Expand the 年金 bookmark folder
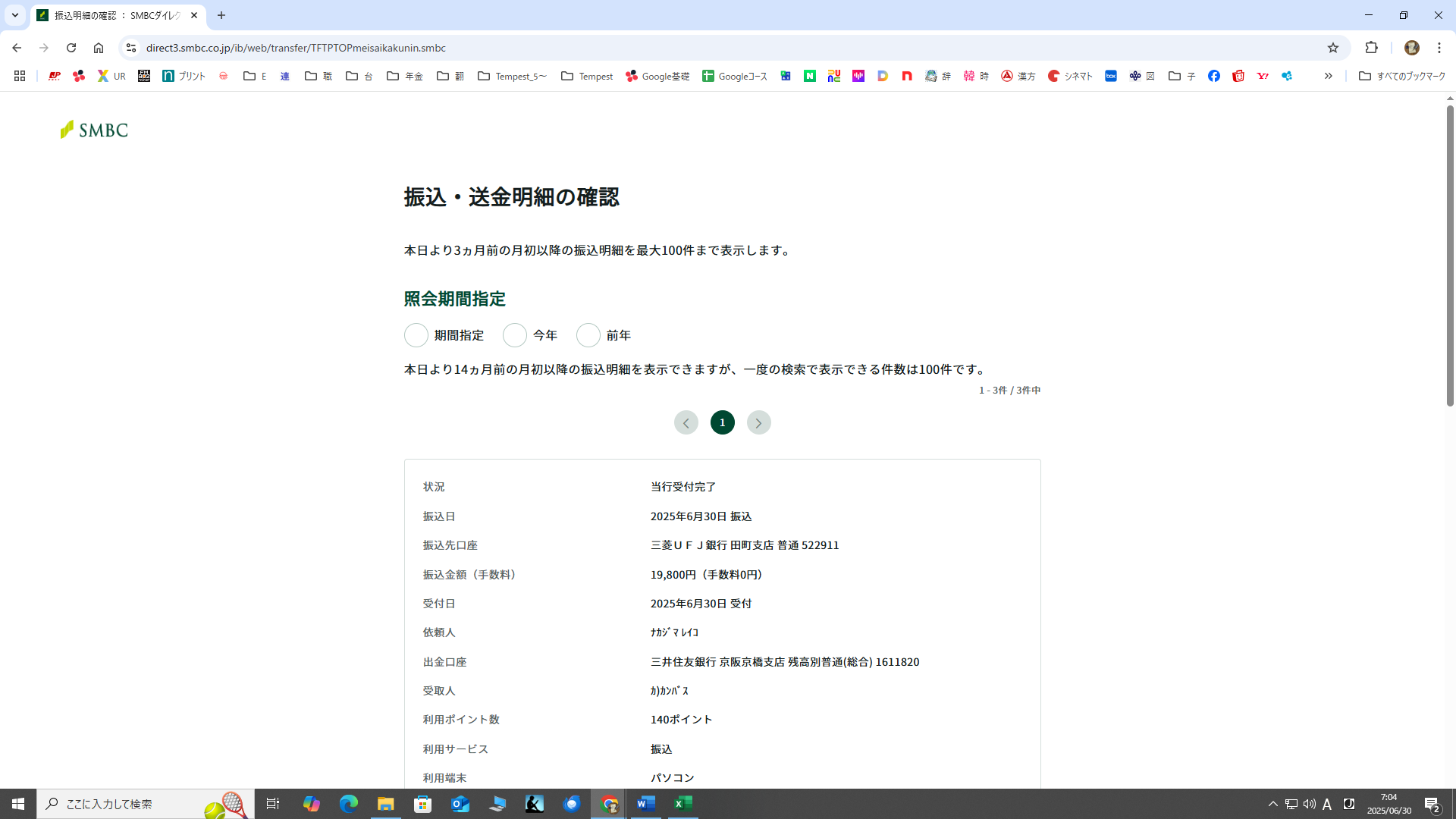This screenshot has height=819, width=1456. pyautogui.click(x=405, y=76)
